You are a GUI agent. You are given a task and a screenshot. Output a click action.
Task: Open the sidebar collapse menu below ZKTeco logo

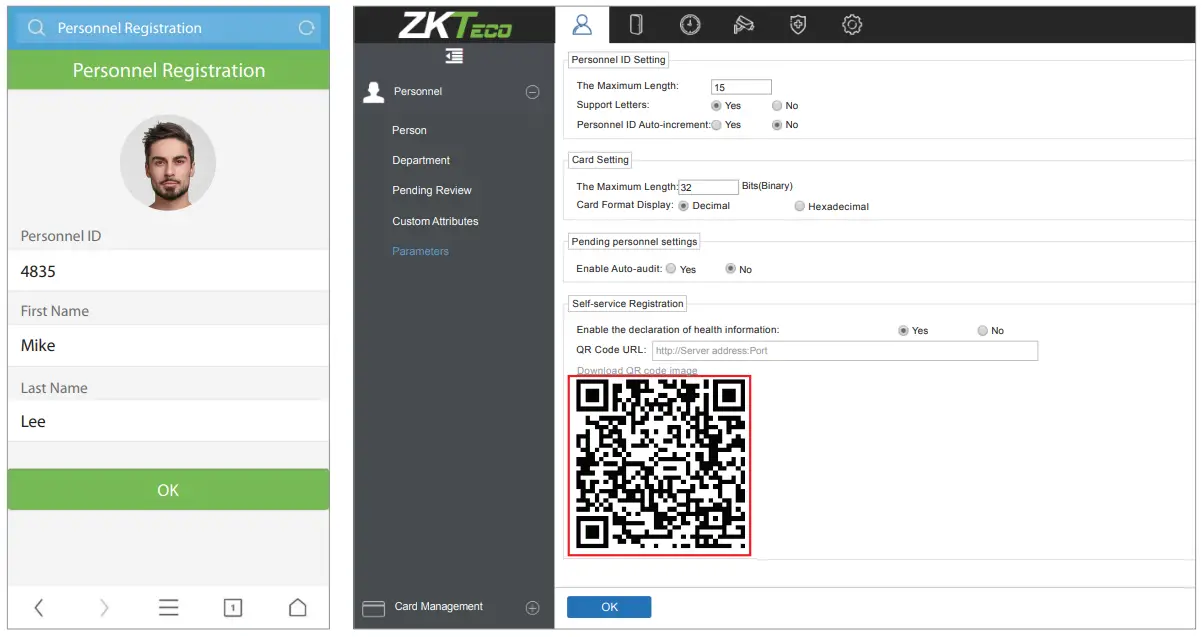[x=454, y=57]
